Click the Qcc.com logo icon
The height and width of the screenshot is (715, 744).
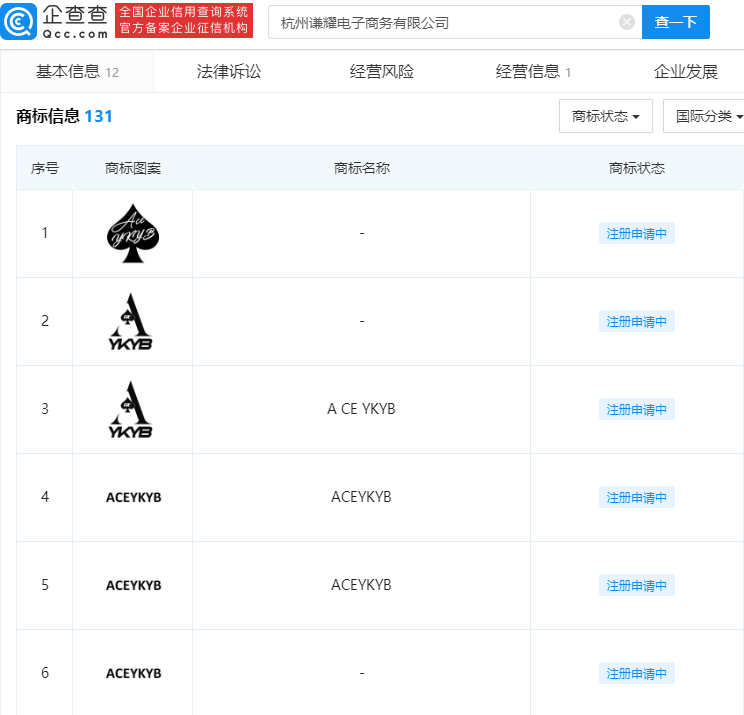point(19,21)
